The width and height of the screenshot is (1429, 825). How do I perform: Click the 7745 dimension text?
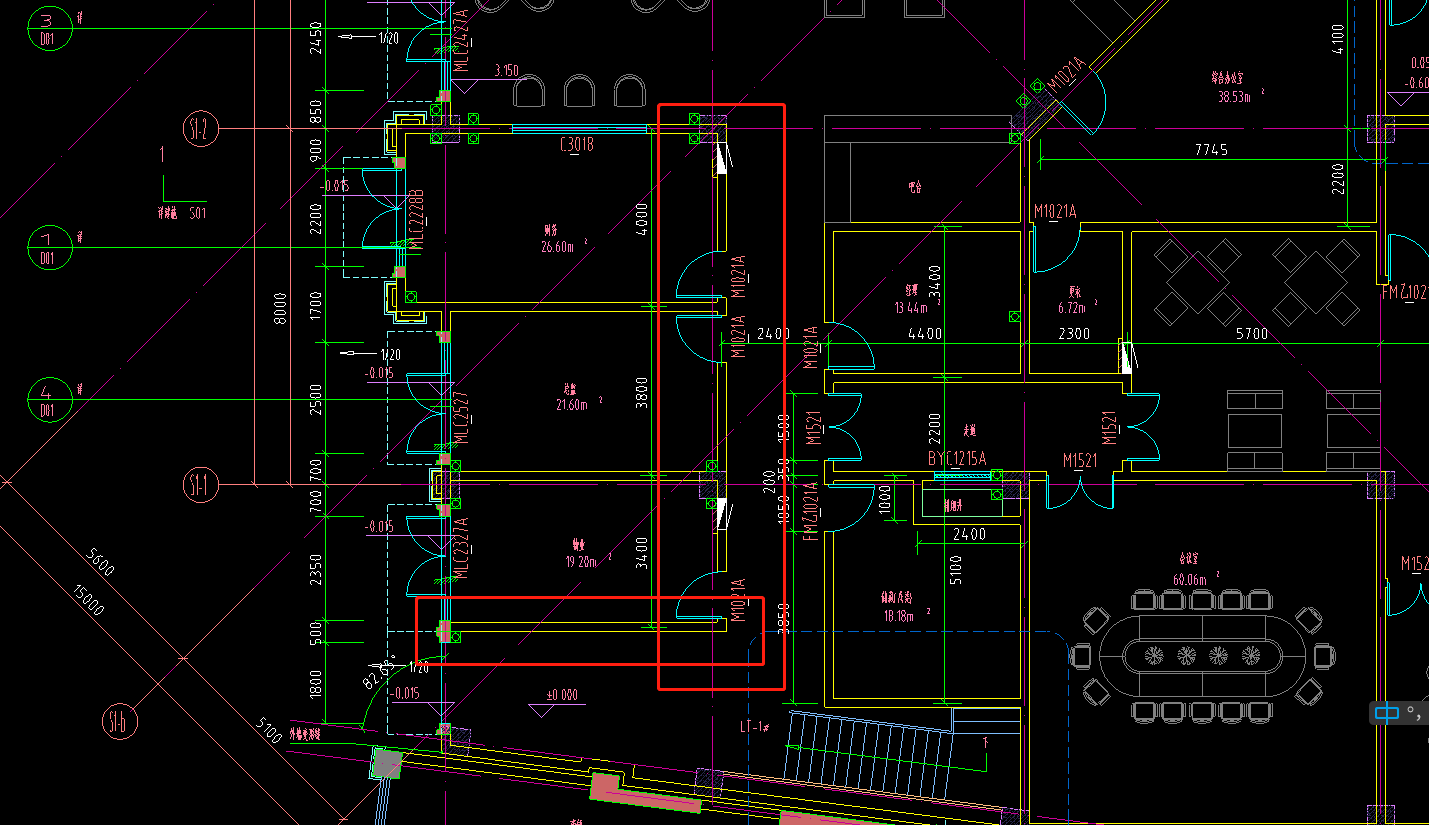pos(1210,150)
